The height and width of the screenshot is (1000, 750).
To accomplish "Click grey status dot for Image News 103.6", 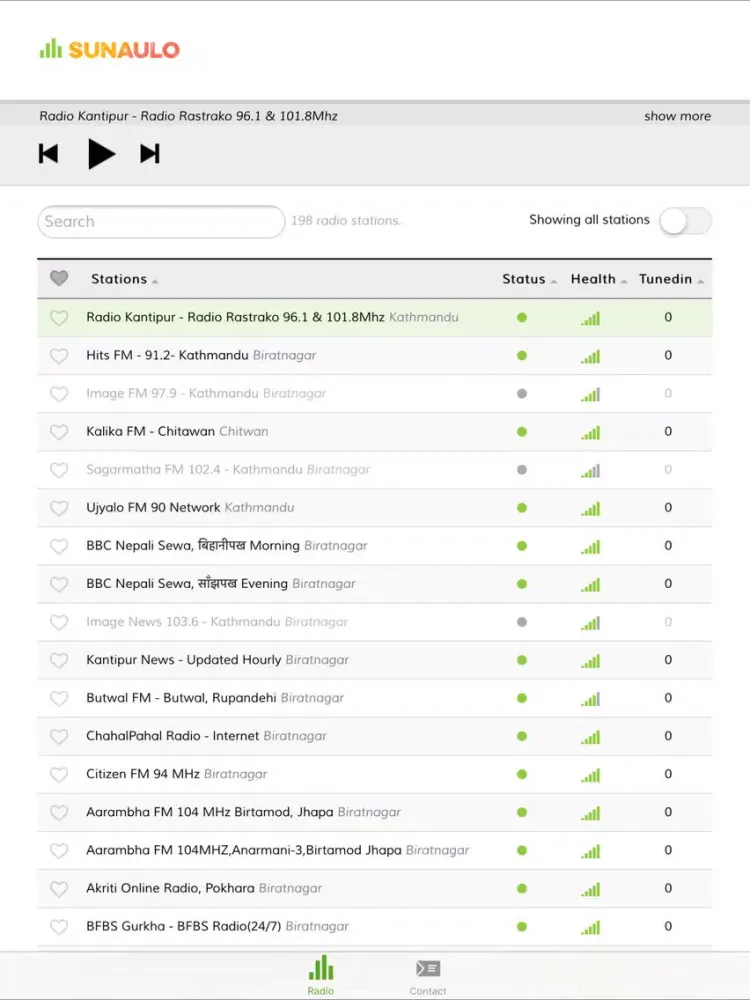I will (522, 622).
